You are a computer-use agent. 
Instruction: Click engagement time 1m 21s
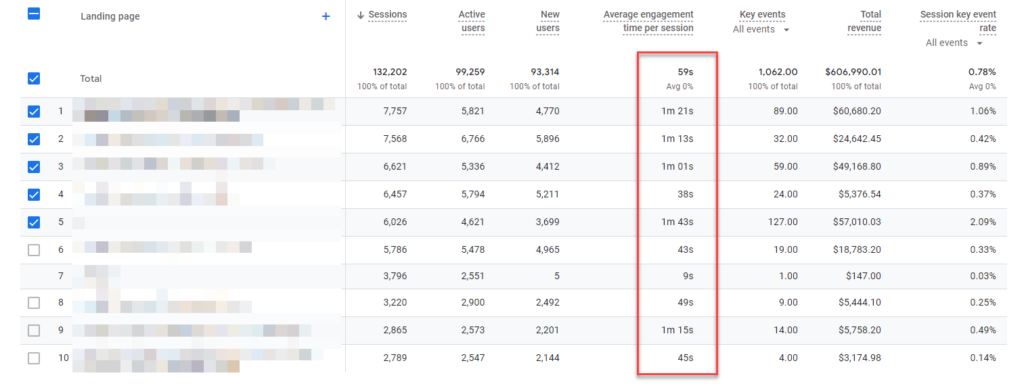coord(677,112)
